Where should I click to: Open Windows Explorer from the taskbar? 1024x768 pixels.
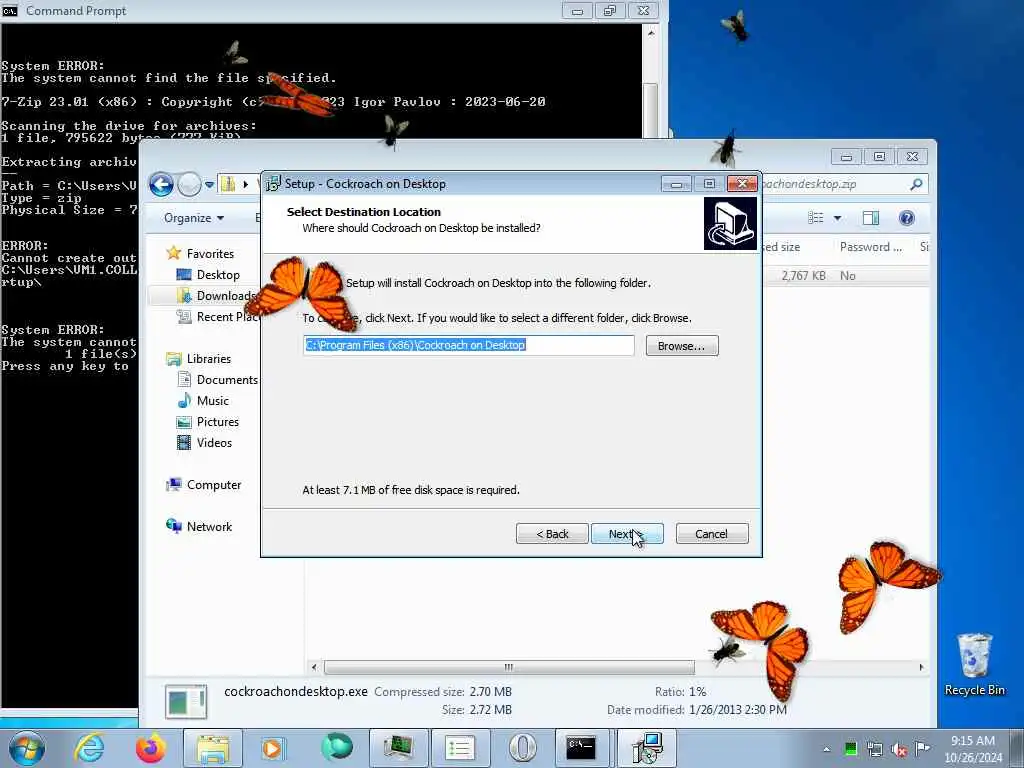pos(213,748)
